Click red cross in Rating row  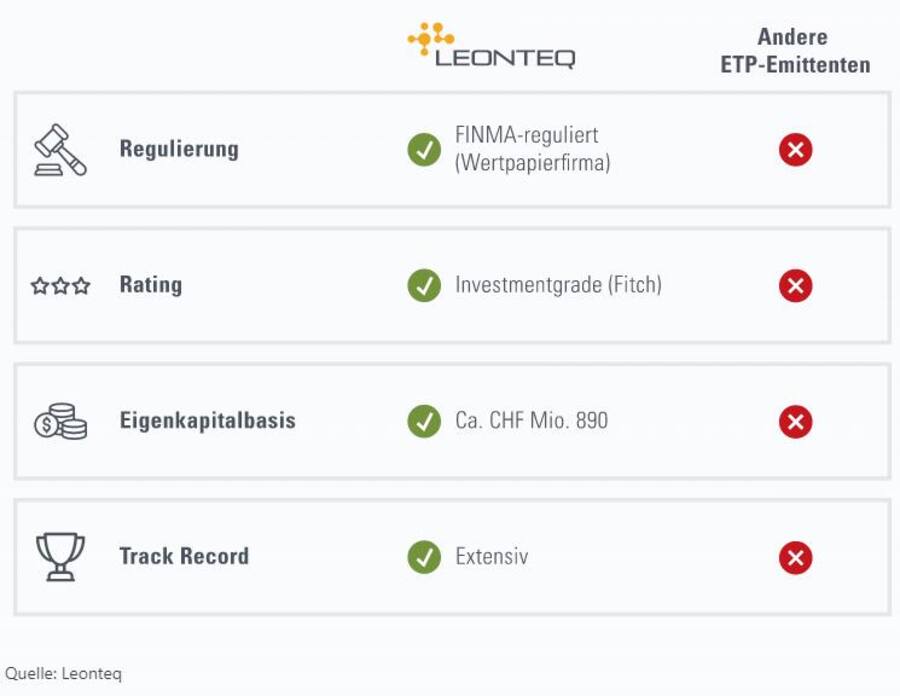click(796, 285)
